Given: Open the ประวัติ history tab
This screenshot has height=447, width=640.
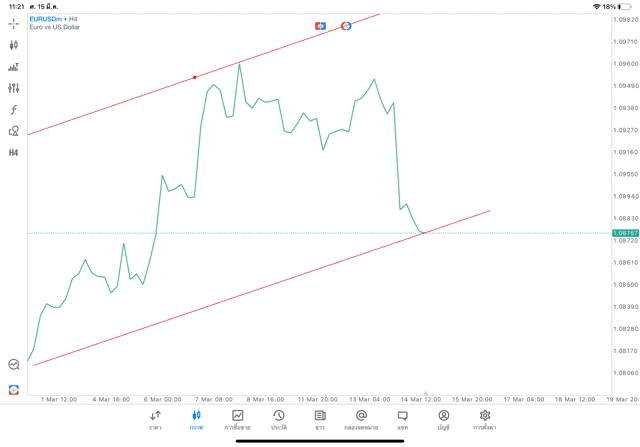Looking at the screenshot, I should (x=279, y=420).
